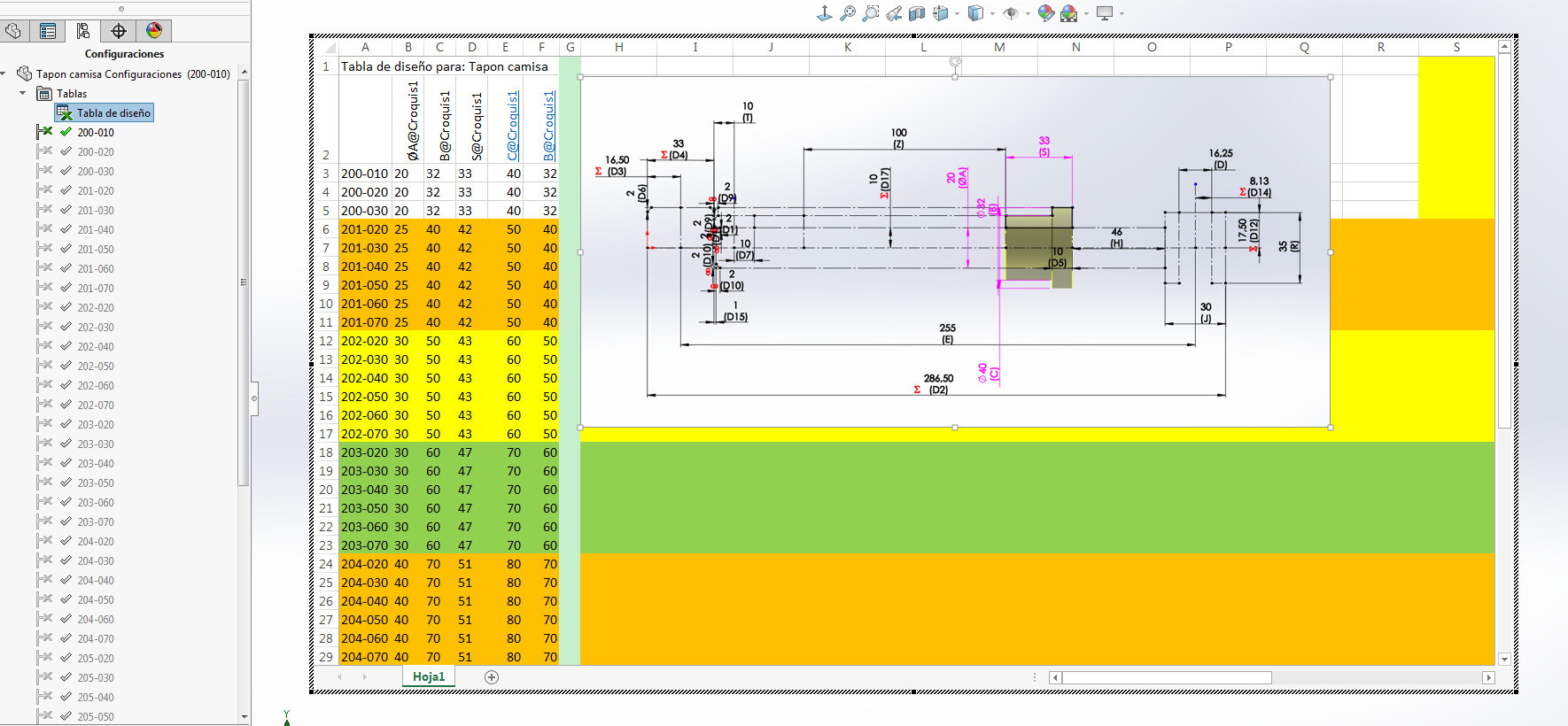Select configuration 200-020 in the tree
Screen dimensions: 1568x726
pos(96,151)
